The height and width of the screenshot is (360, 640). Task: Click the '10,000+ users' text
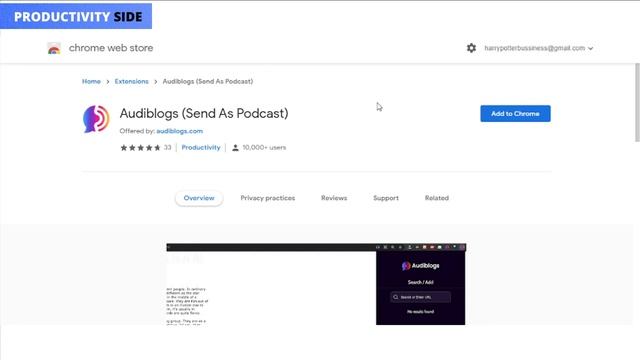pos(264,147)
